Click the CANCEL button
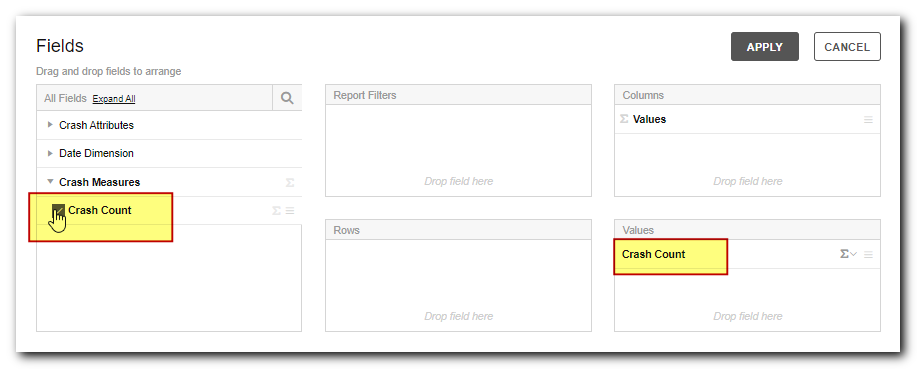 click(x=847, y=47)
